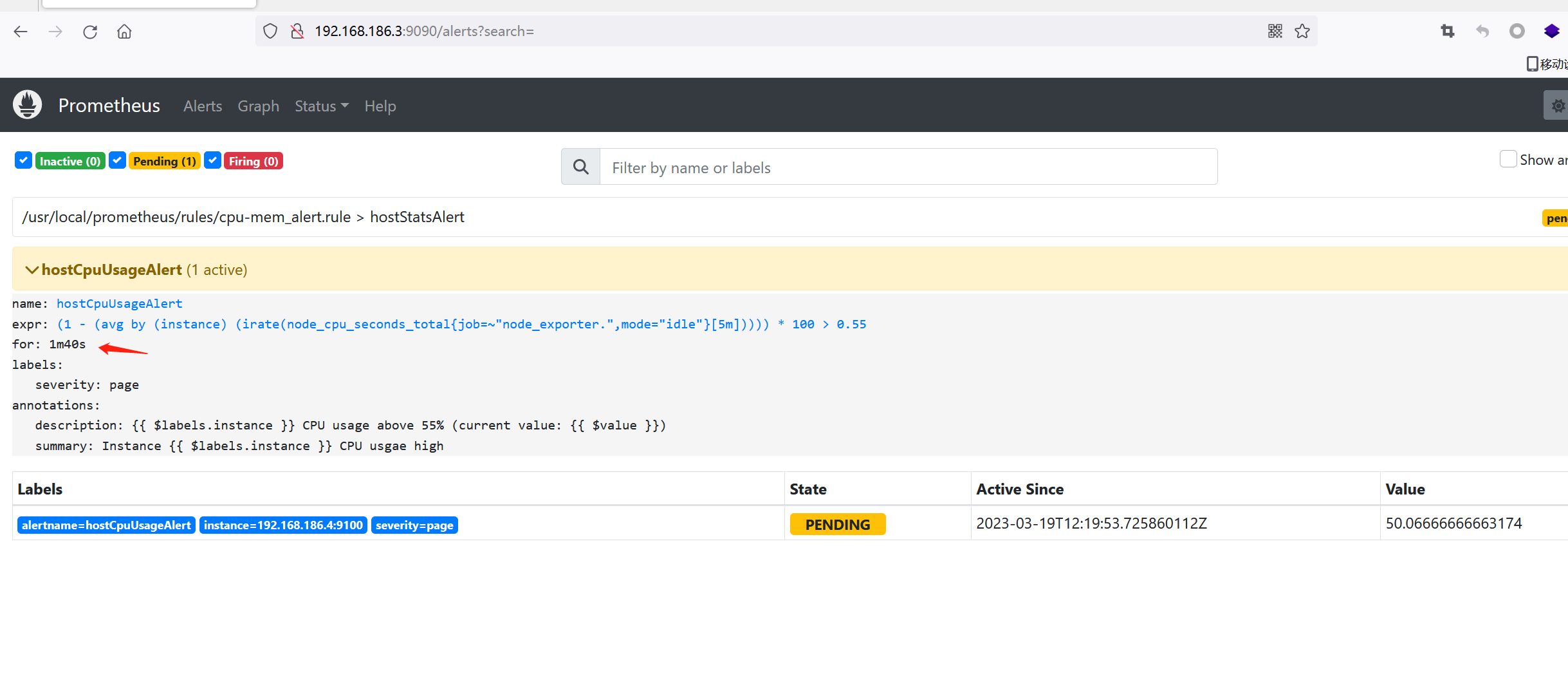Image resolution: width=1568 pixels, height=678 pixels.
Task: Click the search magnifier icon
Action: 581,167
